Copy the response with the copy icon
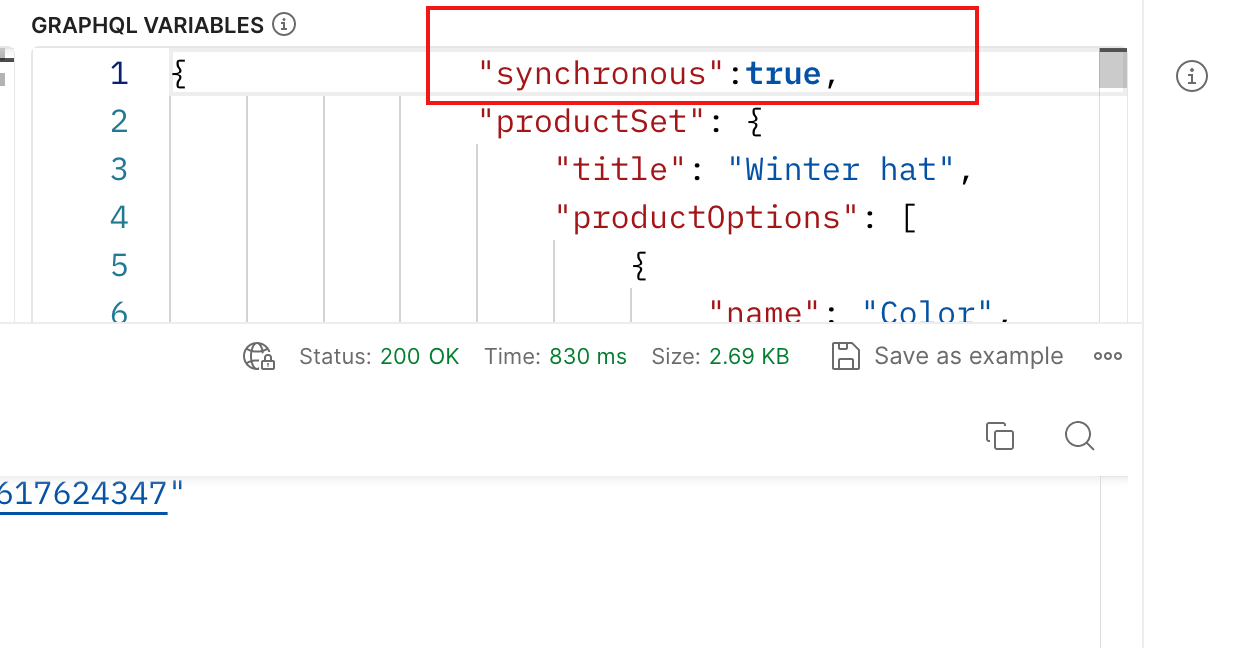Image resolution: width=1240 pixels, height=648 pixels. click(x=1000, y=436)
